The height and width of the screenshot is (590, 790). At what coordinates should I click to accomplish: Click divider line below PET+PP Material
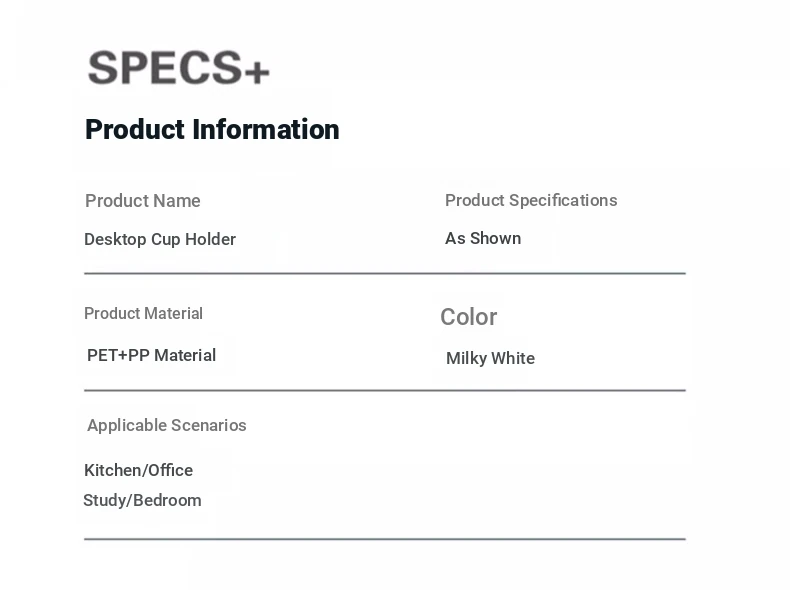[385, 390]
